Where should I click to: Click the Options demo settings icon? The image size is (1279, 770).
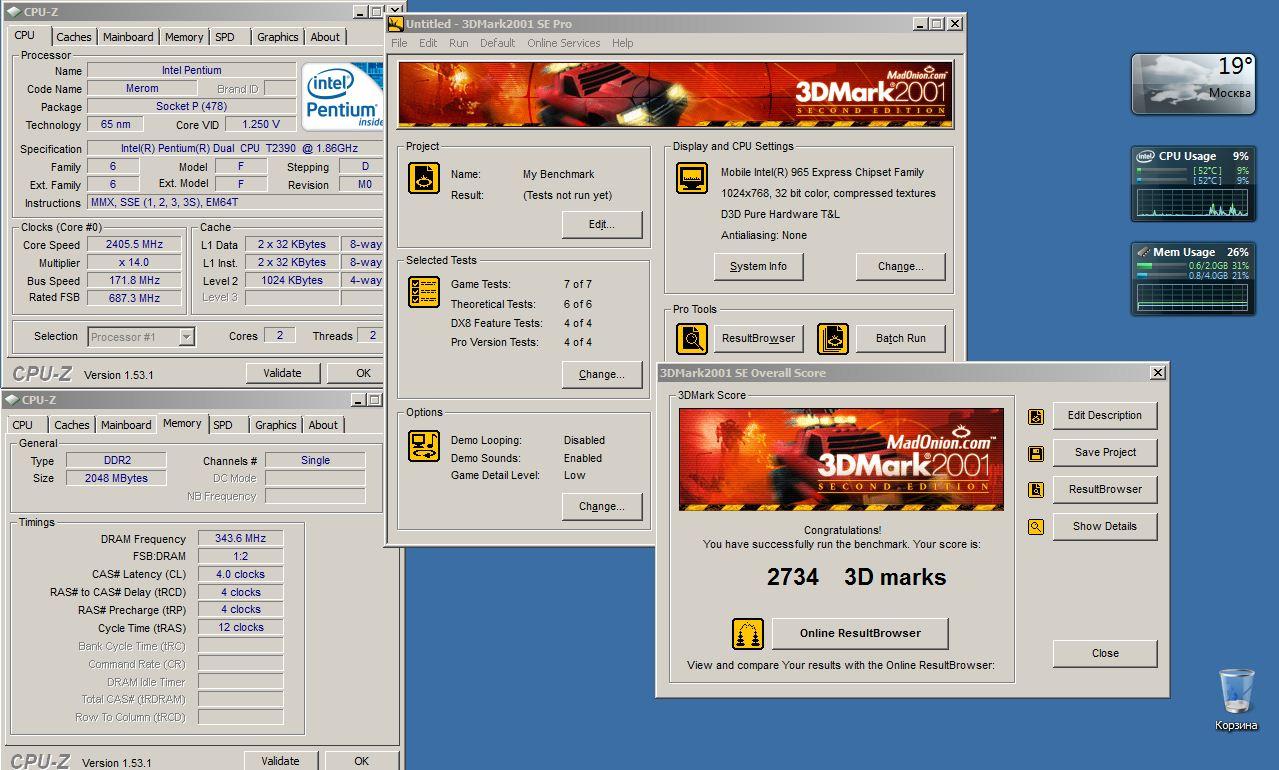coord(424,446)
